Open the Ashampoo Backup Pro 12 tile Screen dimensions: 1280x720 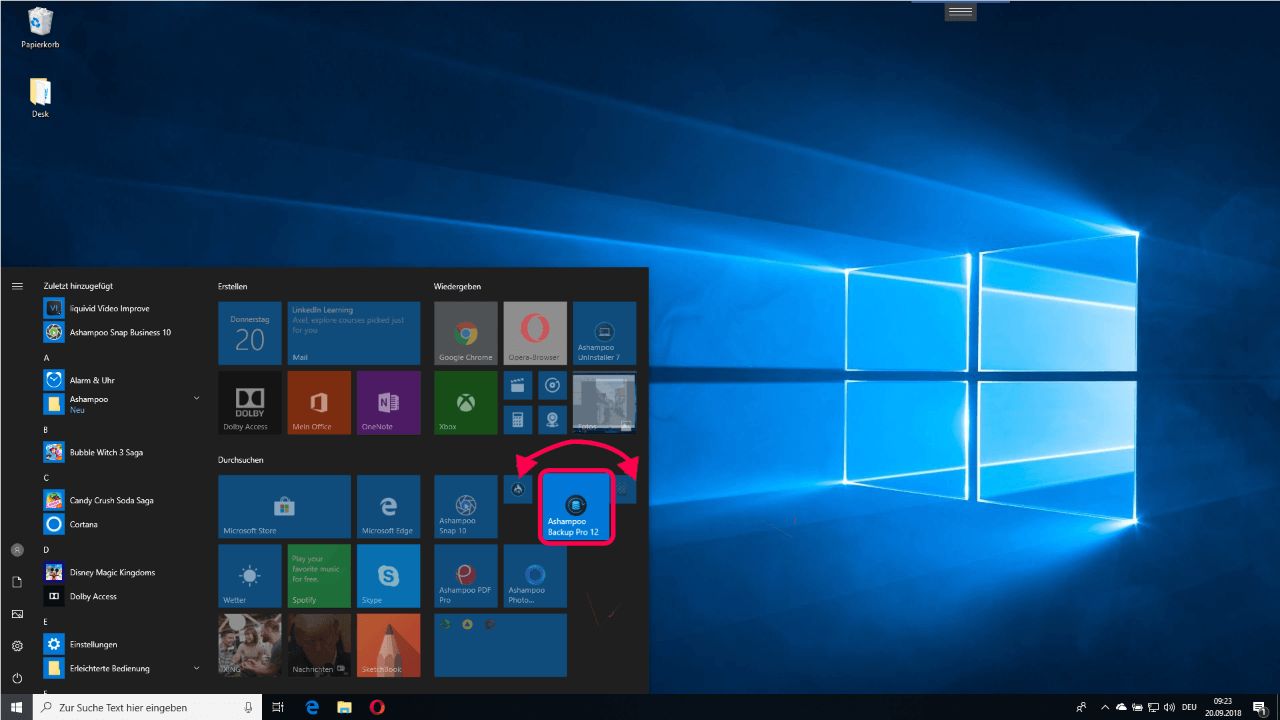[576, 507]
